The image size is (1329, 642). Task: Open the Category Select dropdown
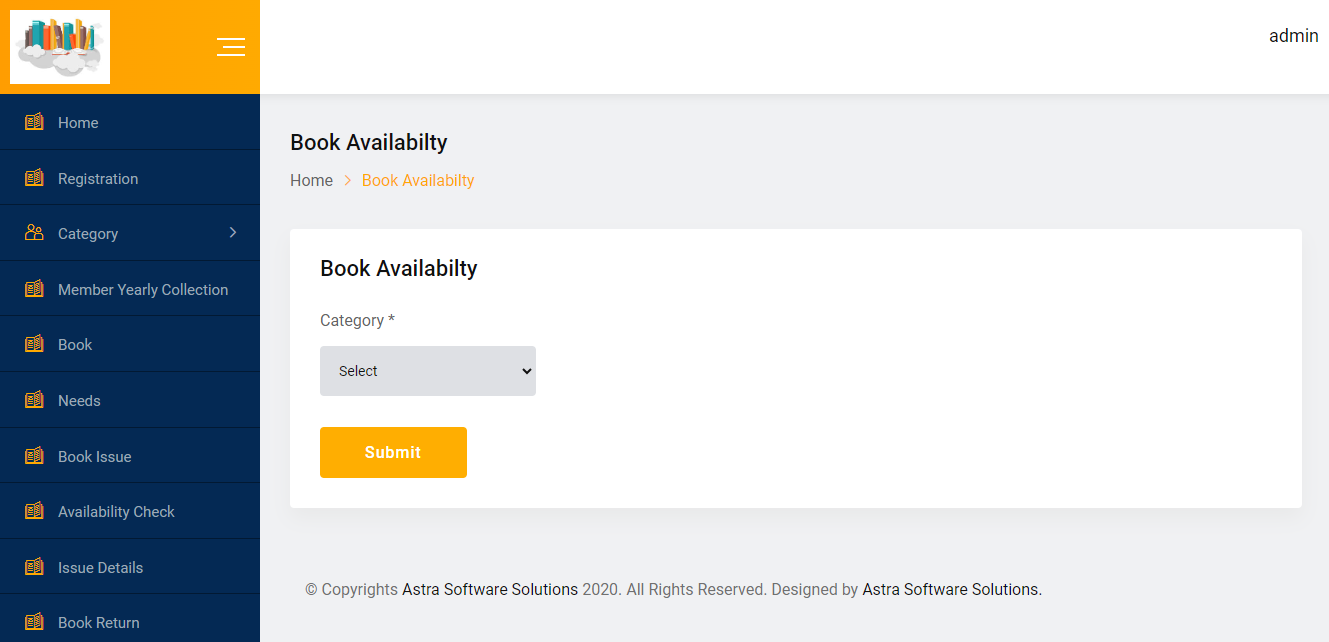(x=428, y=371)
